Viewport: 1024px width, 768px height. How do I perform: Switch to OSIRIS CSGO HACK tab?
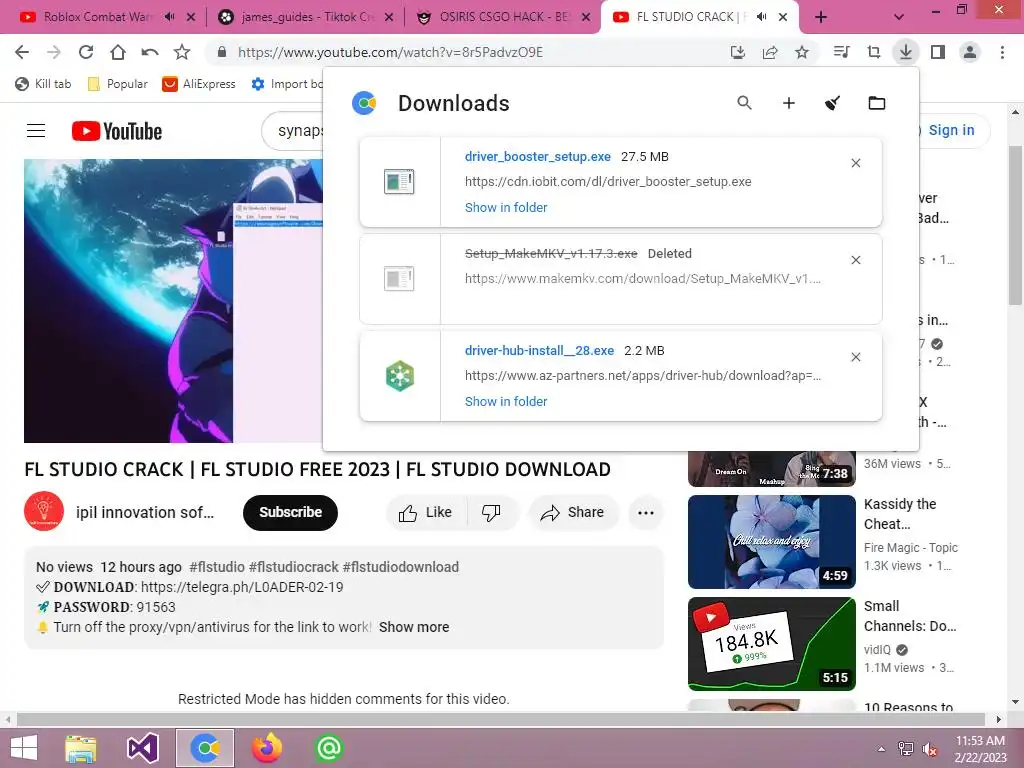(x=503, y=17)
